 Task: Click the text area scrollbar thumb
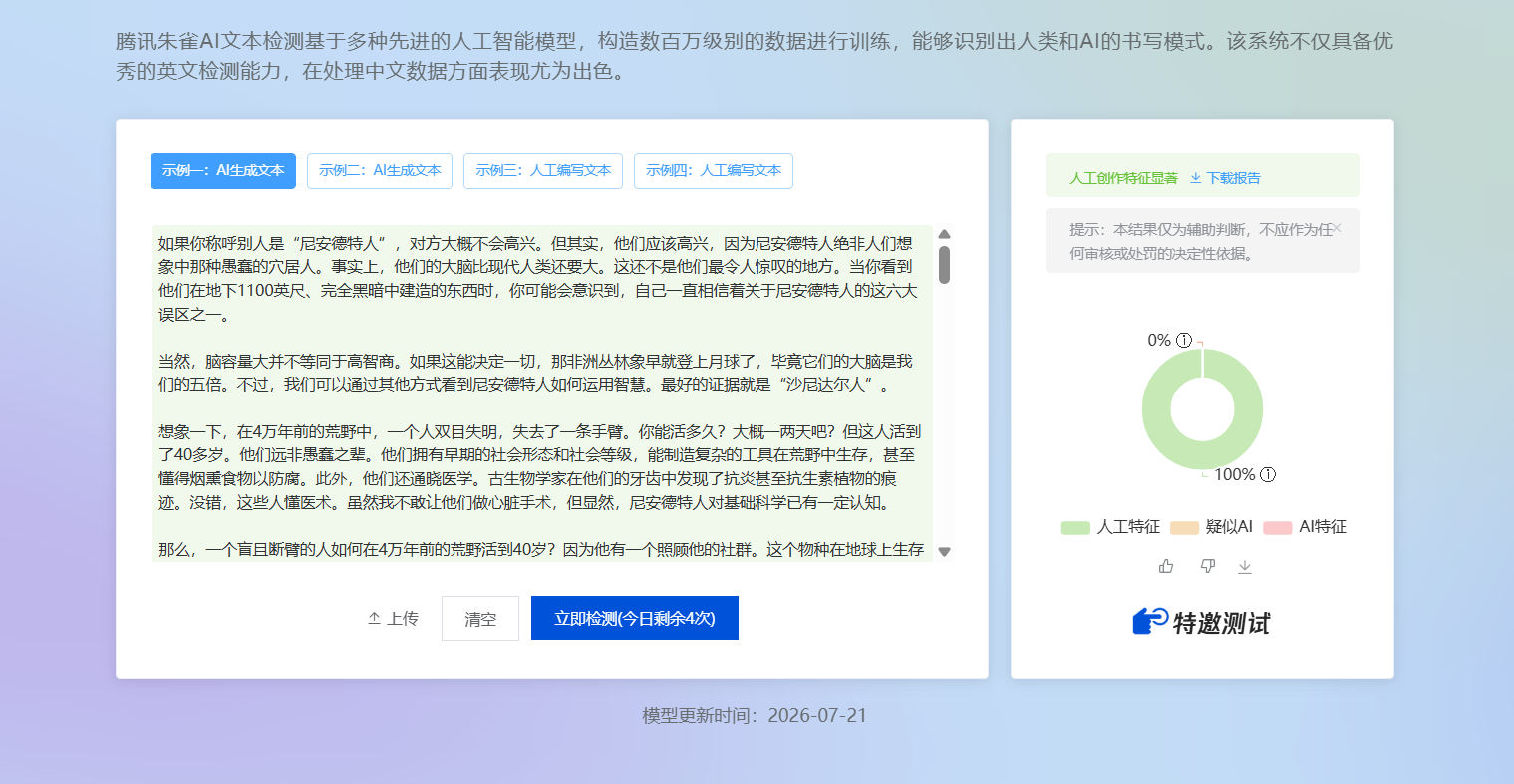tap(944, 265)
